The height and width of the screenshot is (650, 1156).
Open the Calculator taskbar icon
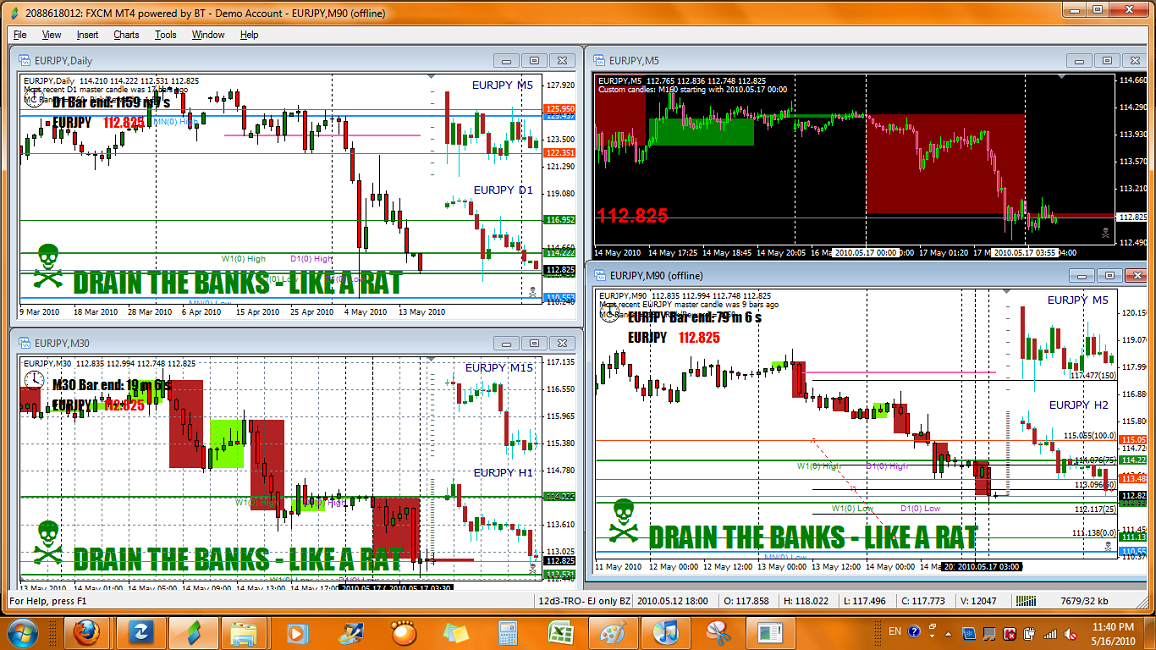coord(507,633)
